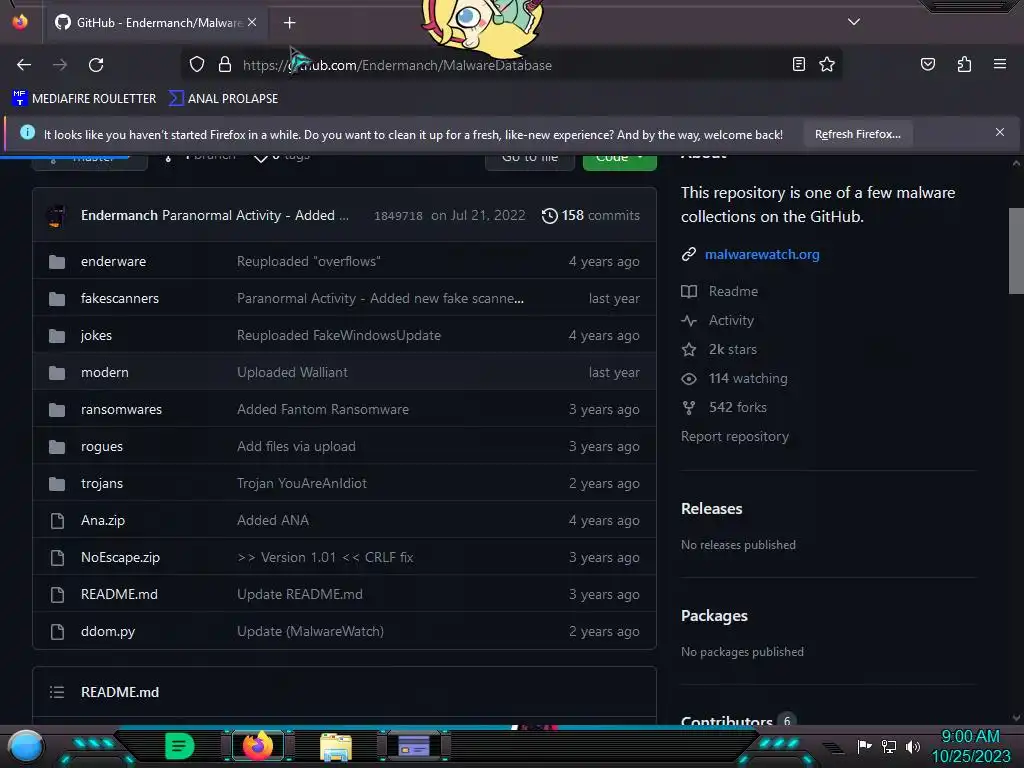Viewport: 1024px width, 768px height.
Task: Toggle reader view icon in address bar
Action: click(798, 64)
